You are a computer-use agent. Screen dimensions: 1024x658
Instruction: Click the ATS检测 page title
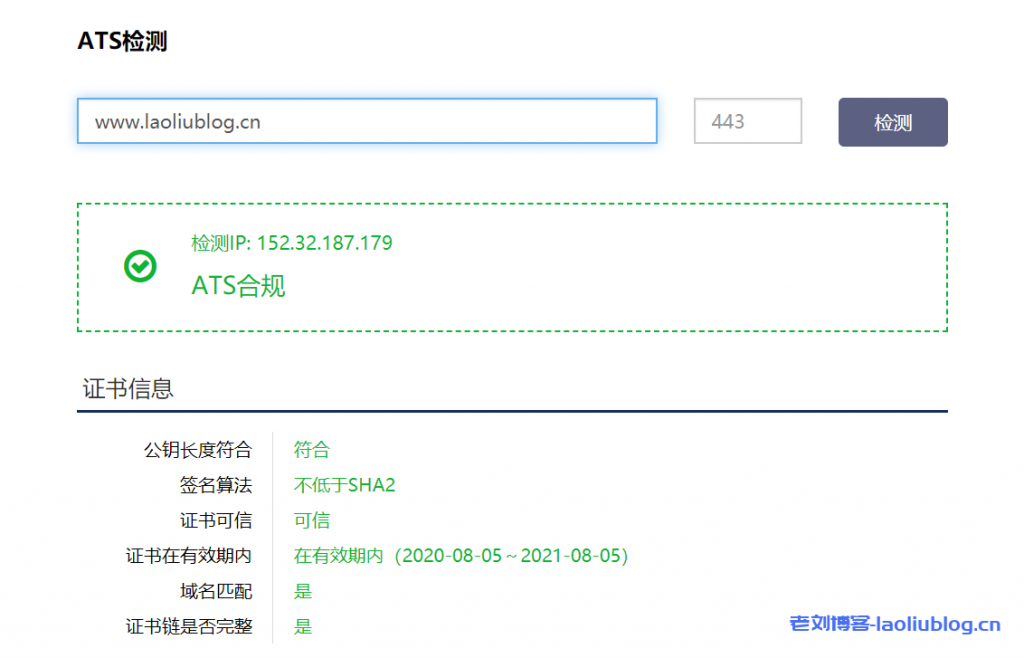click(x=123, y=40)
